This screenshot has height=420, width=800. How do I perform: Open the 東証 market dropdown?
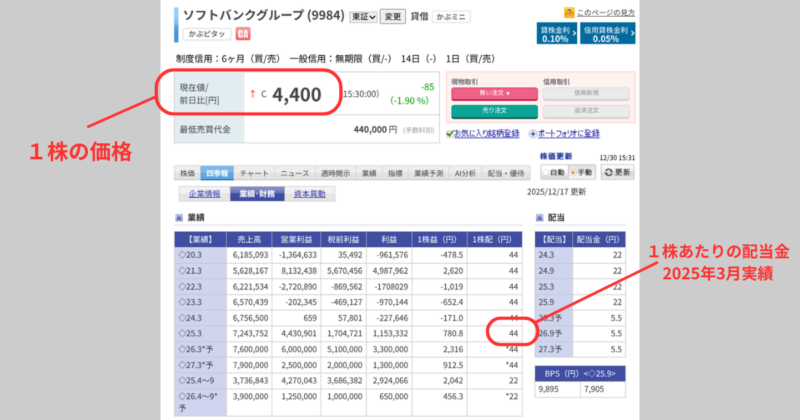363,17
